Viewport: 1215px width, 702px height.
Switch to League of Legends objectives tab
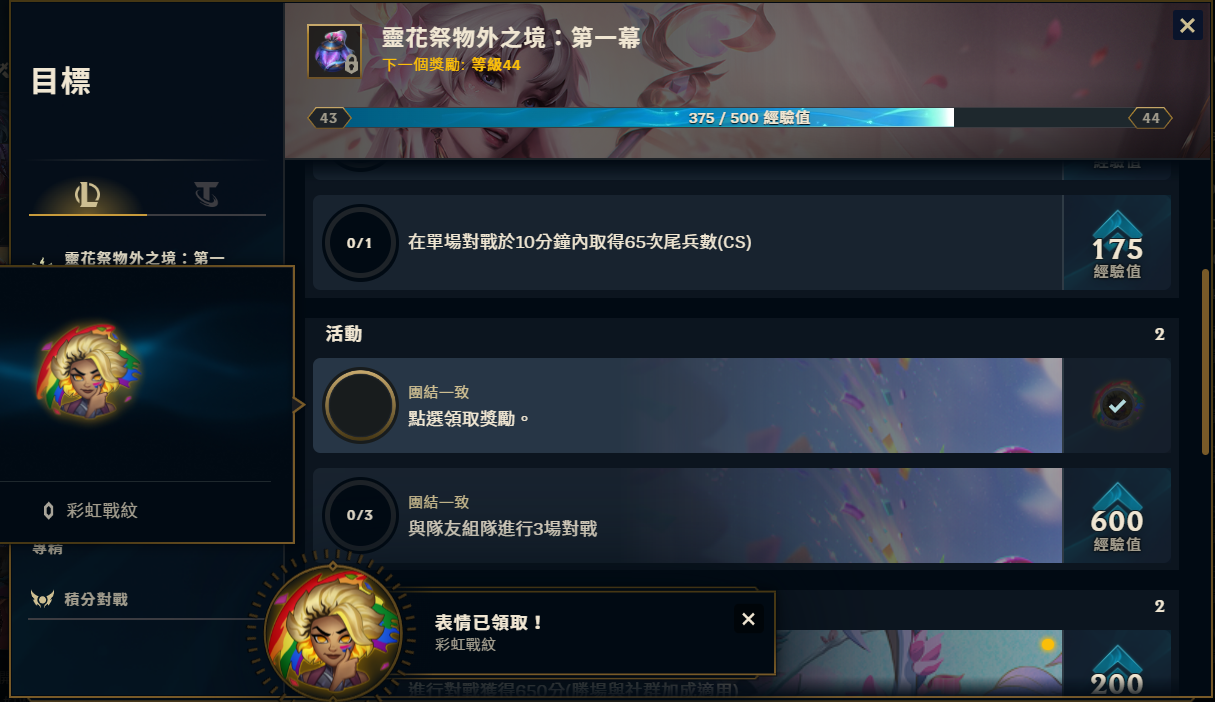tap(88, 195)
